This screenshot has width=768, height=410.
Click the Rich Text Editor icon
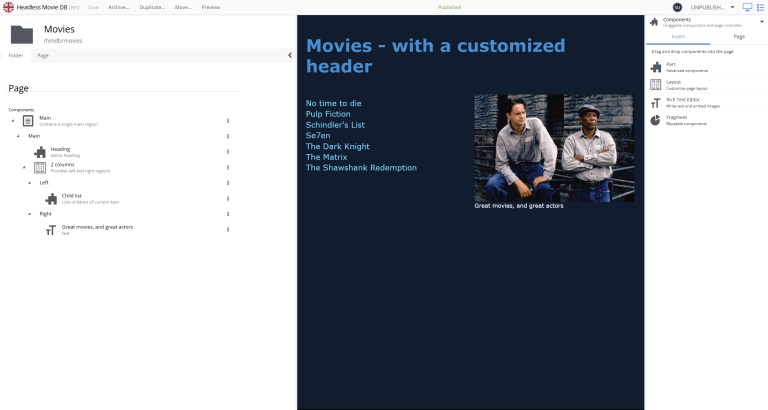tap(655, 103)
